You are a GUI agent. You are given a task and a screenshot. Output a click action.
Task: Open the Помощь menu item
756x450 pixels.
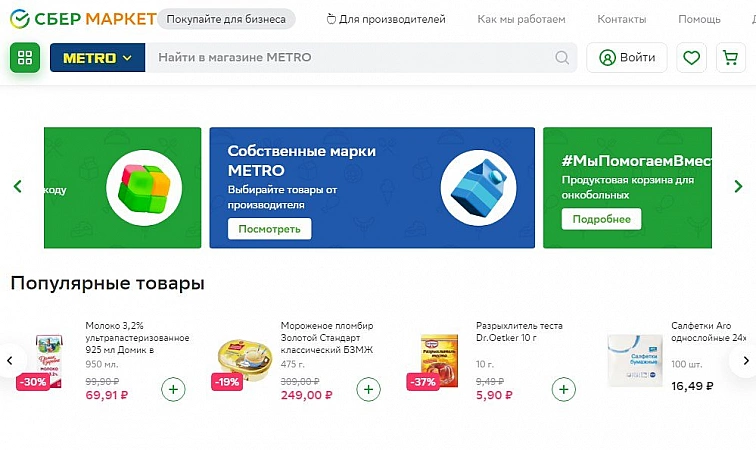point(699,19)
